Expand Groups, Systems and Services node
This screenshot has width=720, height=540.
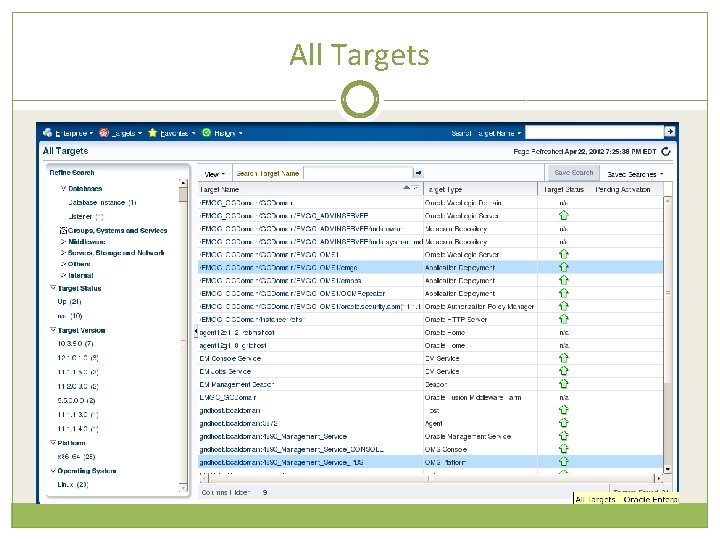(63, 231)
